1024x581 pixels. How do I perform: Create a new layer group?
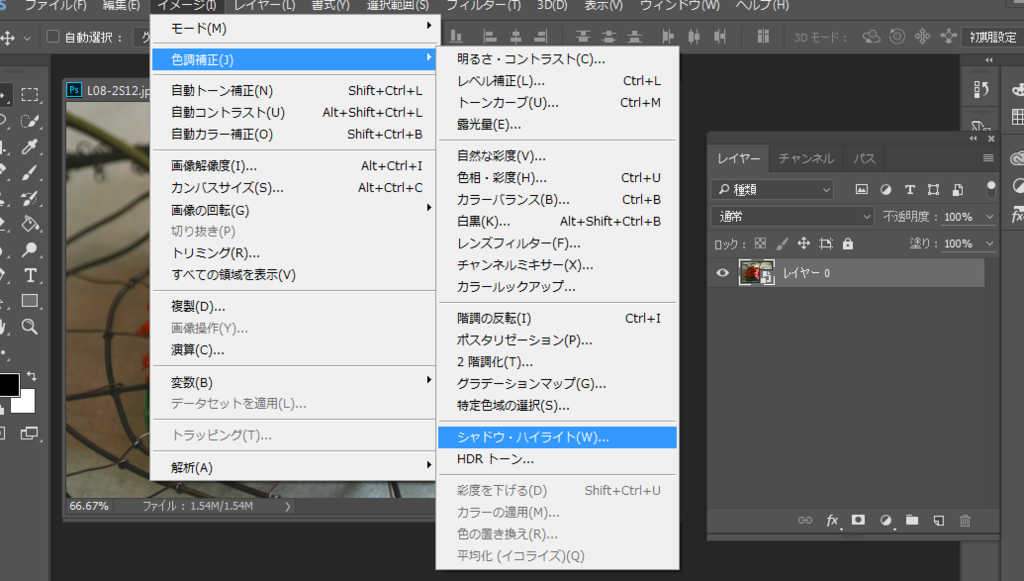[x=912, y=520]
